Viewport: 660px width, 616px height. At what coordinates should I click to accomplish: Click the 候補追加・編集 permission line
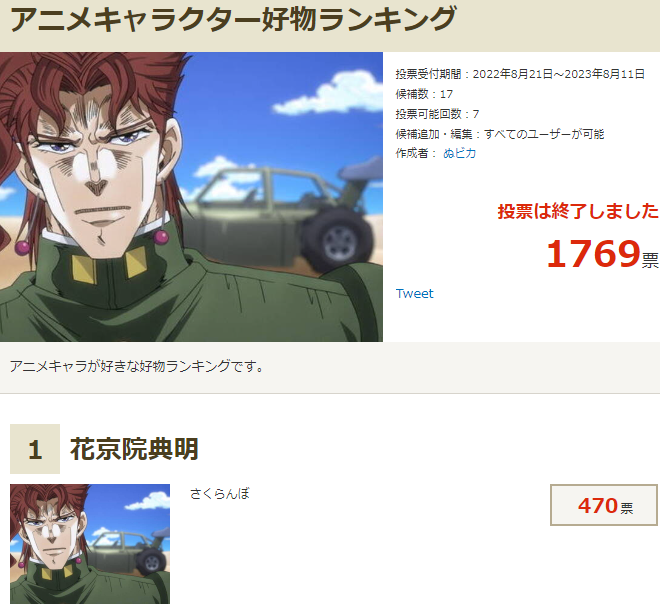point(500,134)
